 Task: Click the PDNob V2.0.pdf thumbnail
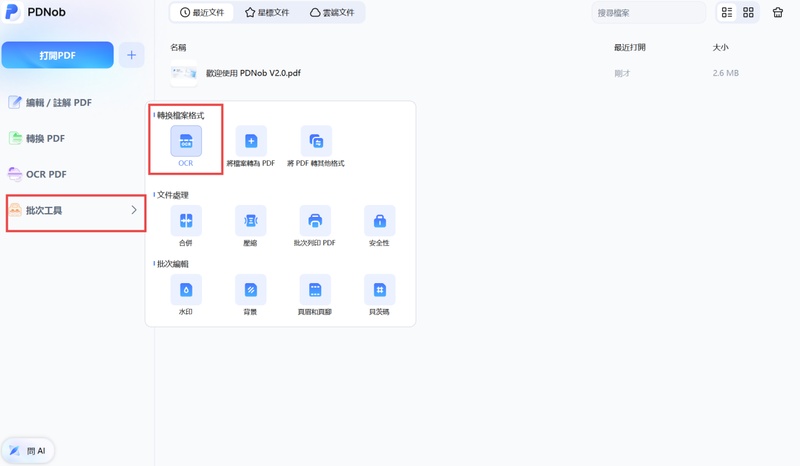click(x=184, y=73)
